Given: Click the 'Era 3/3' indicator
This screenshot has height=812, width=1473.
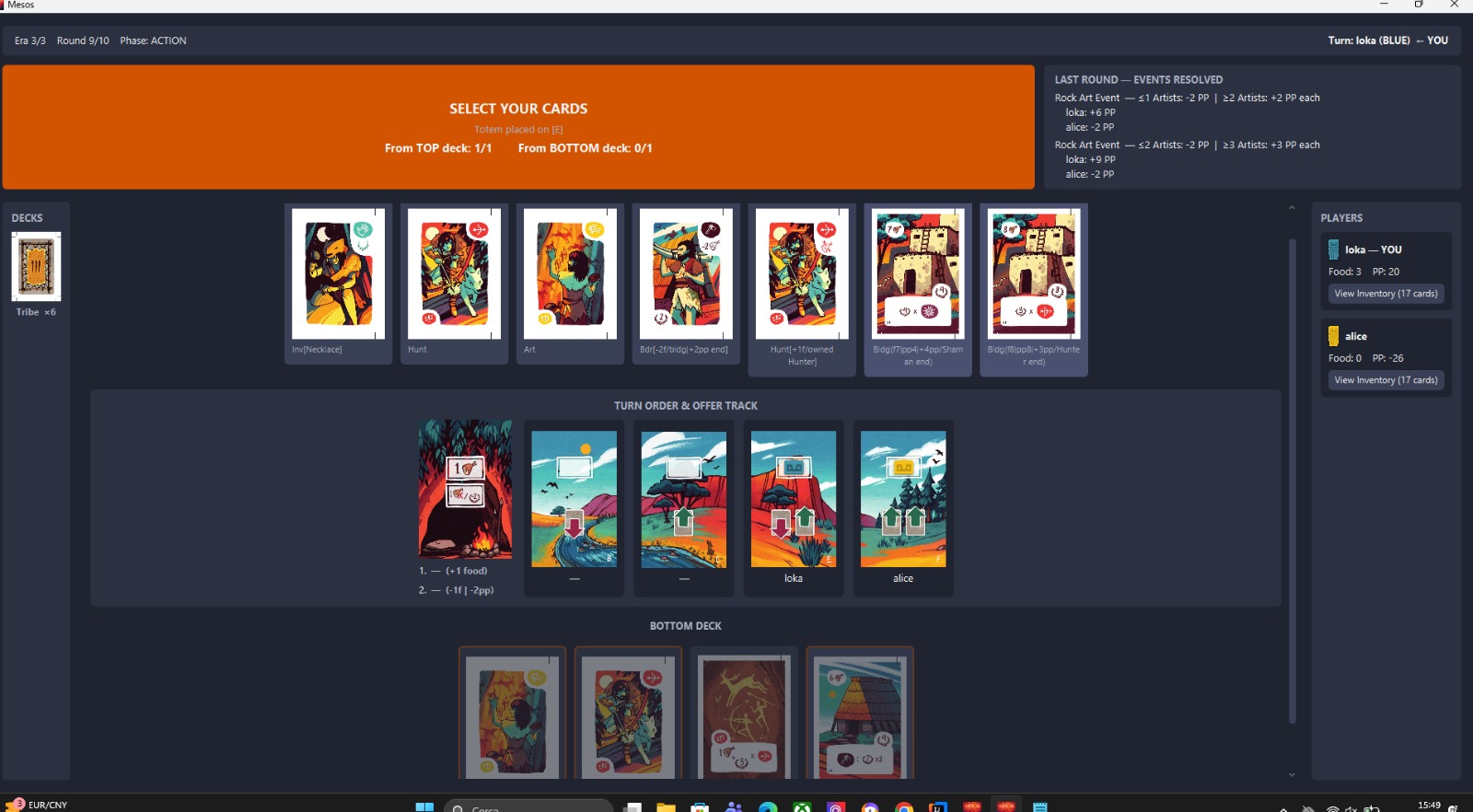Looking at the screenshot, I should coord(30,41).
